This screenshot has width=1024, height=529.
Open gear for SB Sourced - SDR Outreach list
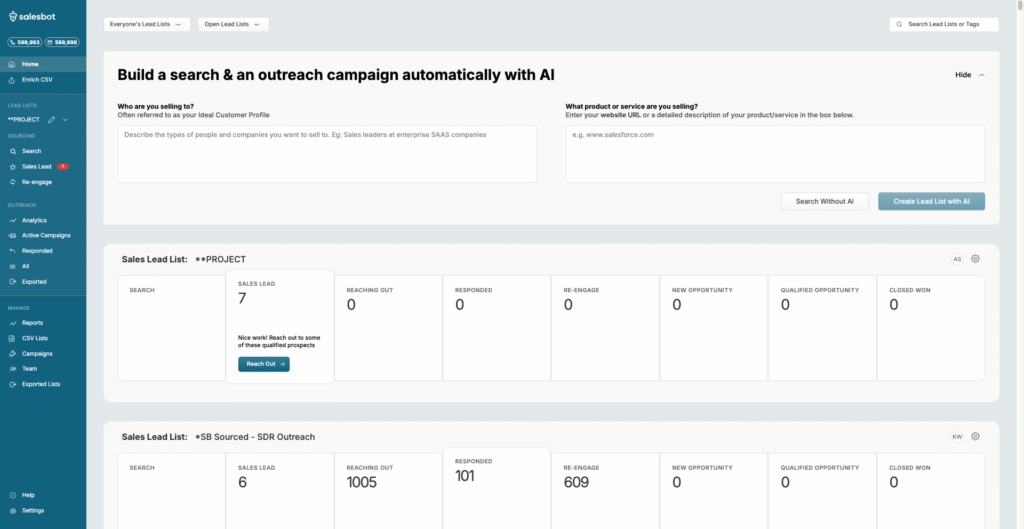975,436
